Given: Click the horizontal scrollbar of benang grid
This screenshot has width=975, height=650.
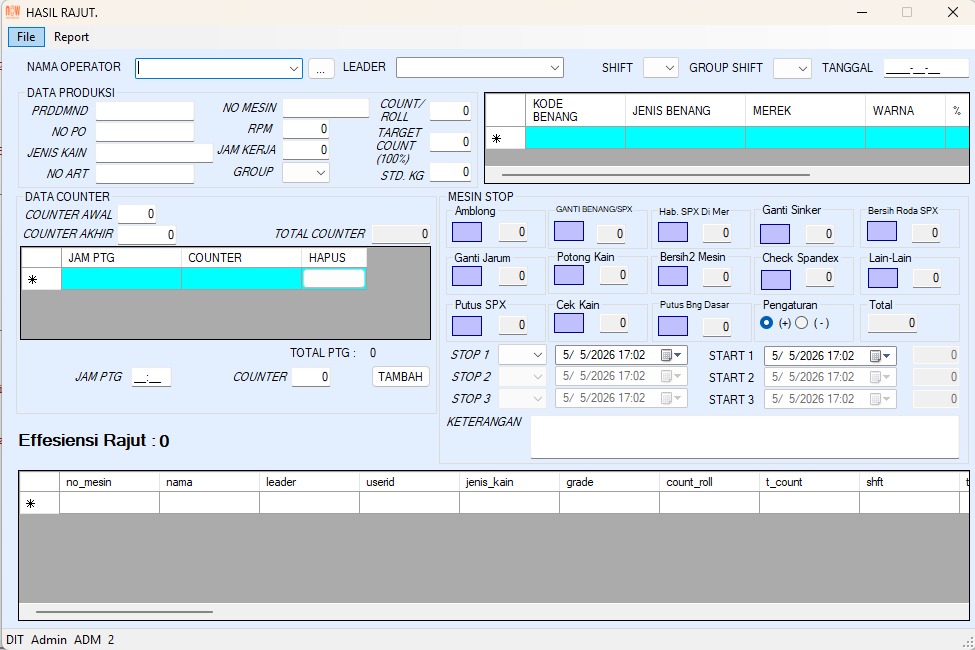Looking at the screenshot, I should 655,175.
